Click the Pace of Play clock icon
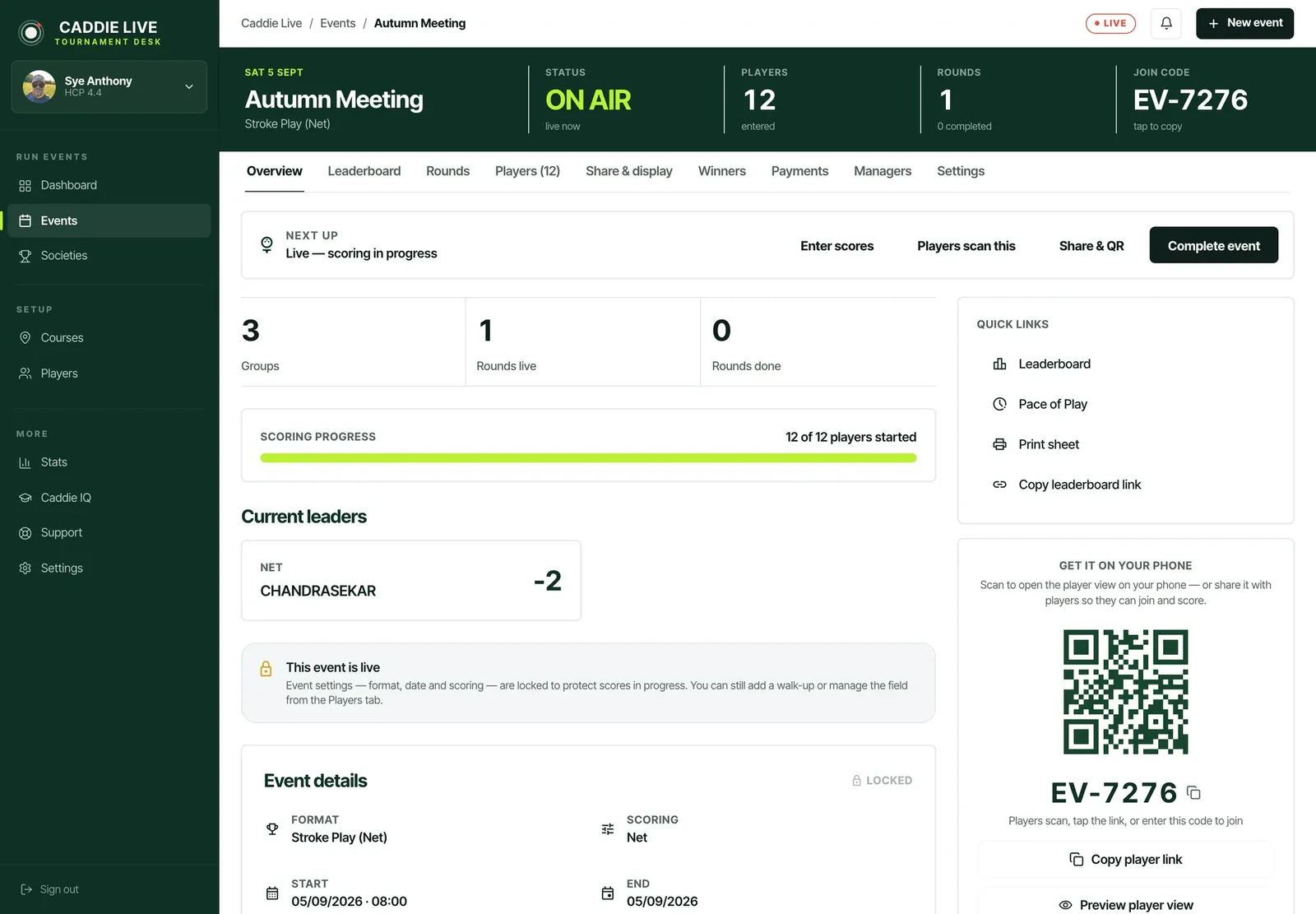This screenshot has width=1316, height=914. 1000,404
